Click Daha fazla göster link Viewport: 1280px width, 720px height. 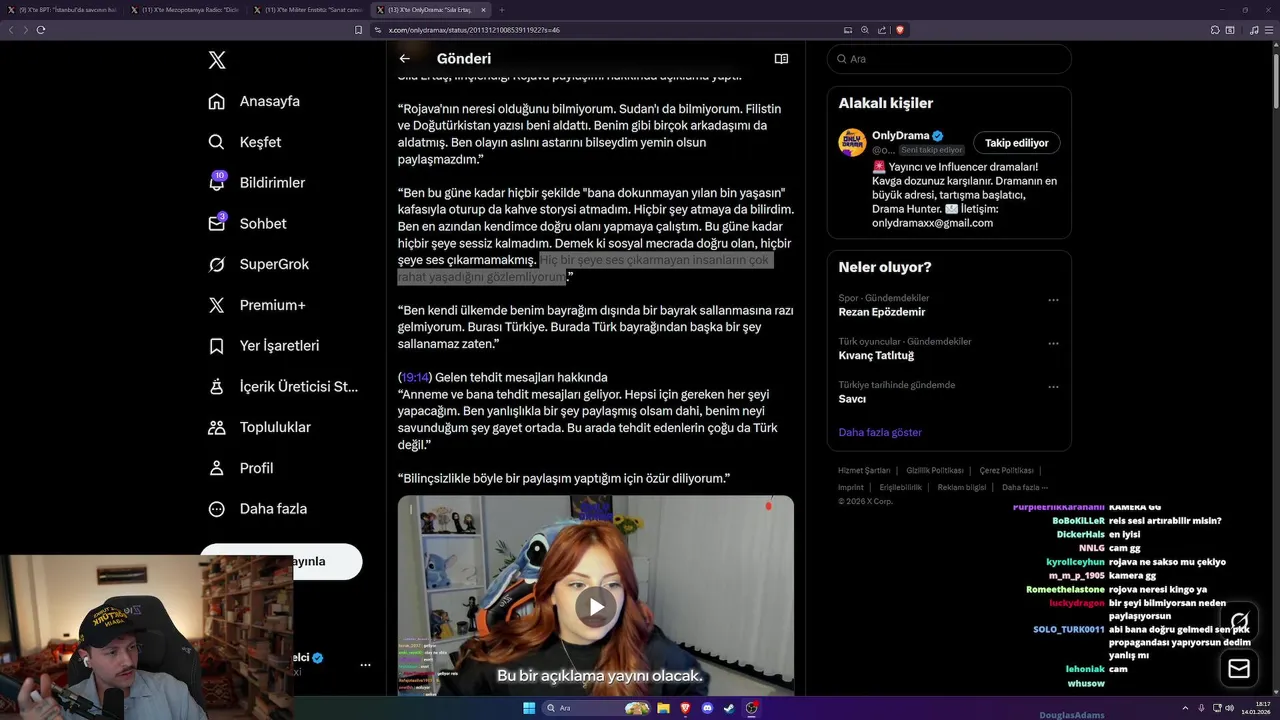click(x=880, y=432)
